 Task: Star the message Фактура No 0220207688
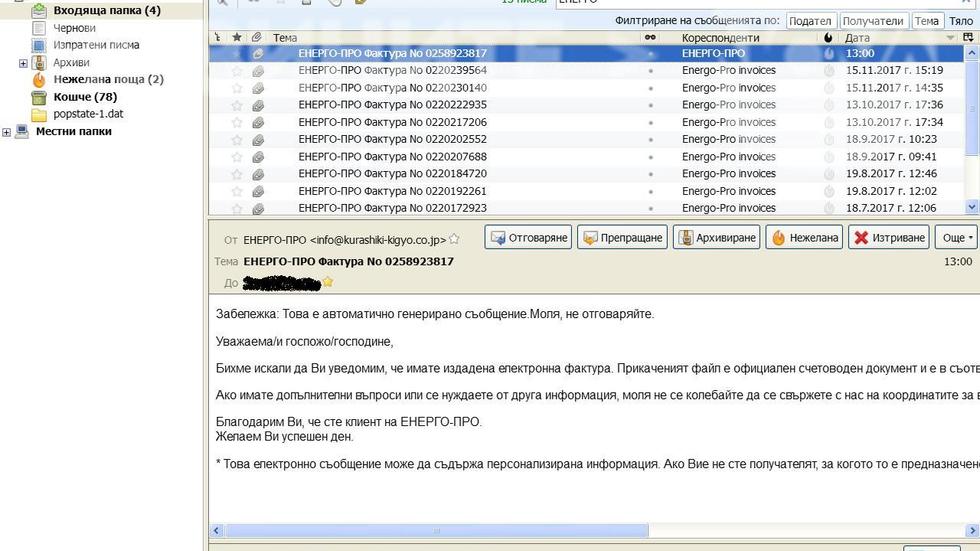coord(237,157)
